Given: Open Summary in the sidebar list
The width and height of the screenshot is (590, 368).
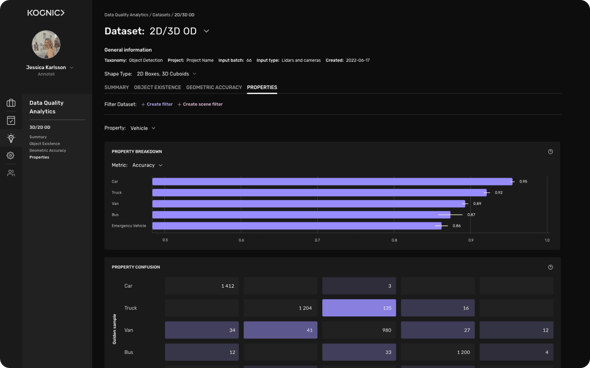Looking at the screenshot, I should pos(38,137).
